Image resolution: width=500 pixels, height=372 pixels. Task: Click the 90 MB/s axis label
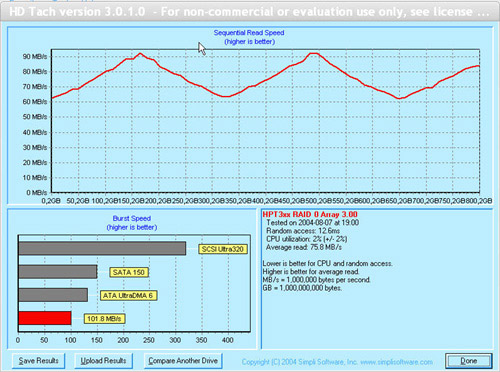(x=35, y=56)
